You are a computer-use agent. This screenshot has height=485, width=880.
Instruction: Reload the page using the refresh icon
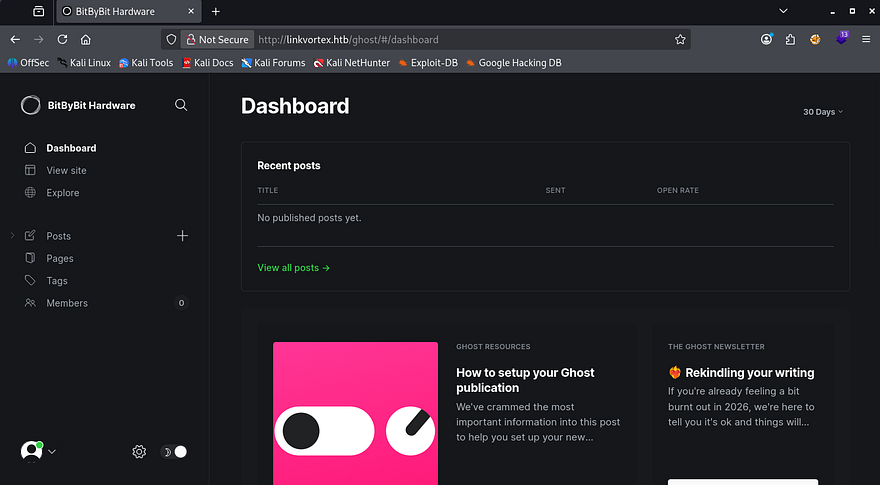click(x=62, y=40)
